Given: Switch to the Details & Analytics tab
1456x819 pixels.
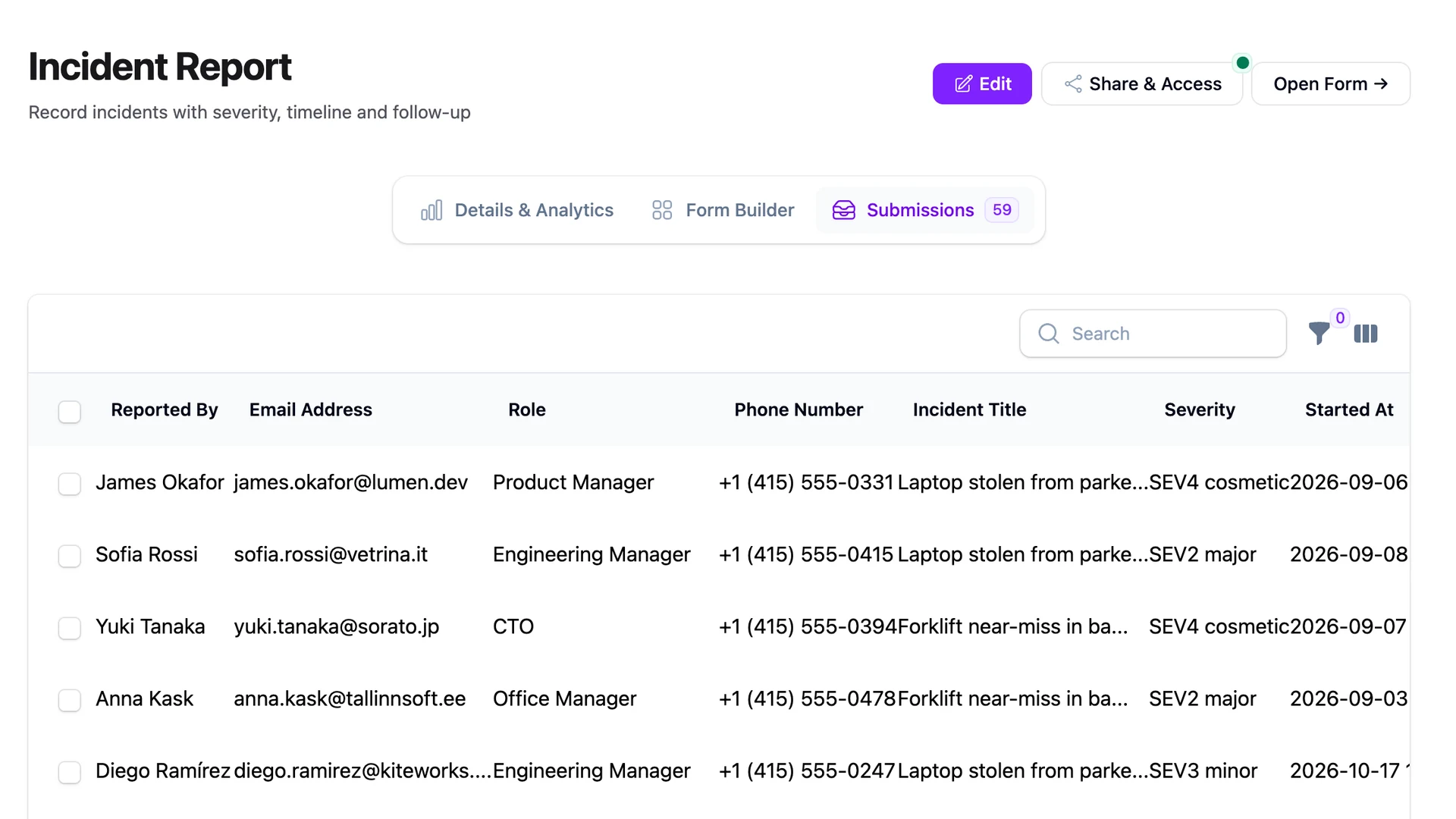Looking at the screenshot, I should coord(517,210).
